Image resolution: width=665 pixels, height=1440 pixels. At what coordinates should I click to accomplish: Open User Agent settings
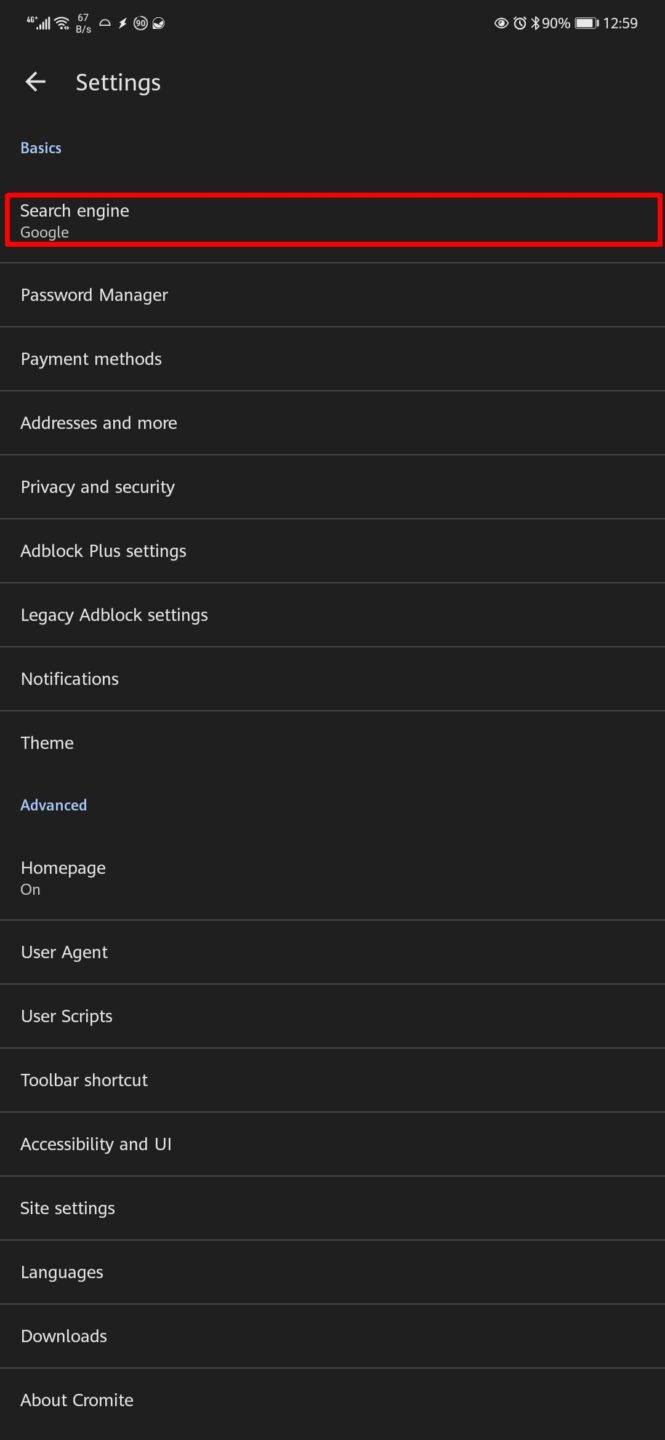332,951
